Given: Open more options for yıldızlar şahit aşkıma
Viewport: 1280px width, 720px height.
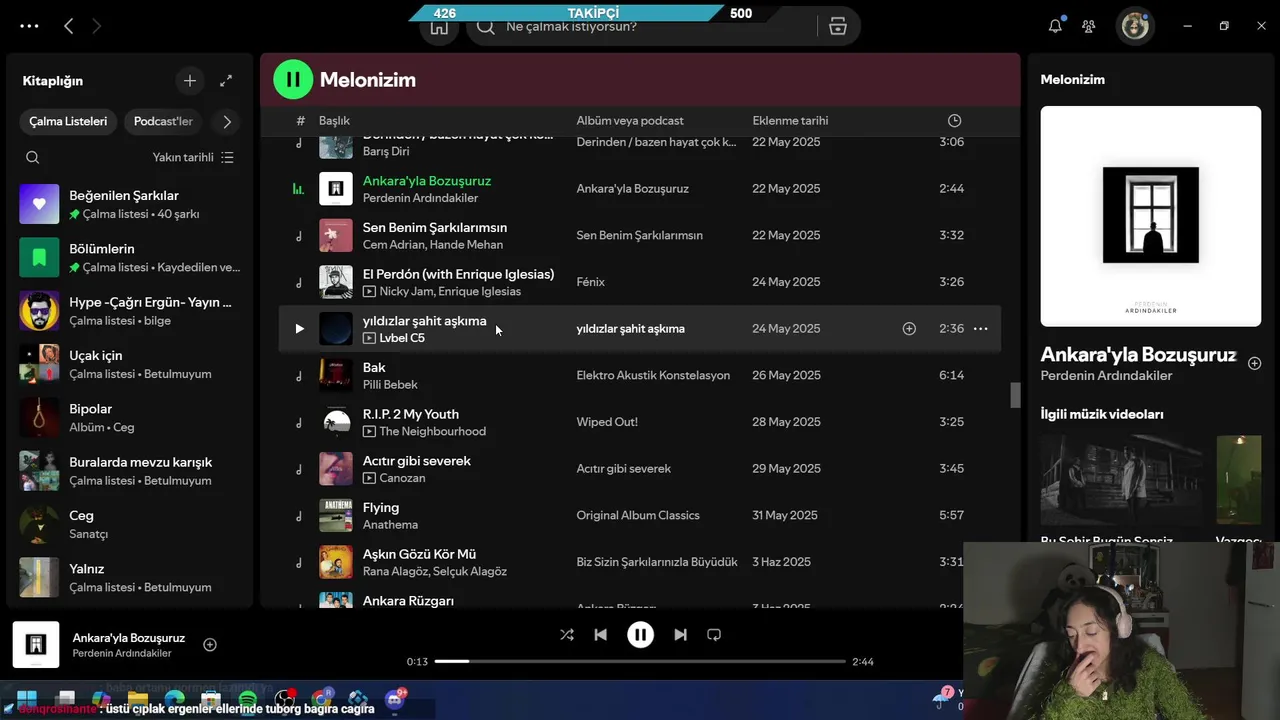Looking at the screenshot, I should pos(980,328).
